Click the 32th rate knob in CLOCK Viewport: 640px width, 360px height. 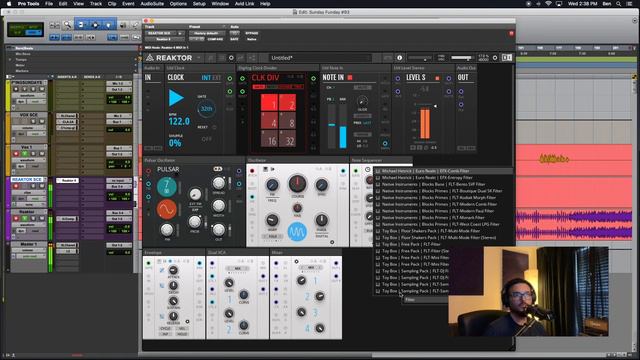click(x=206, y=109)
